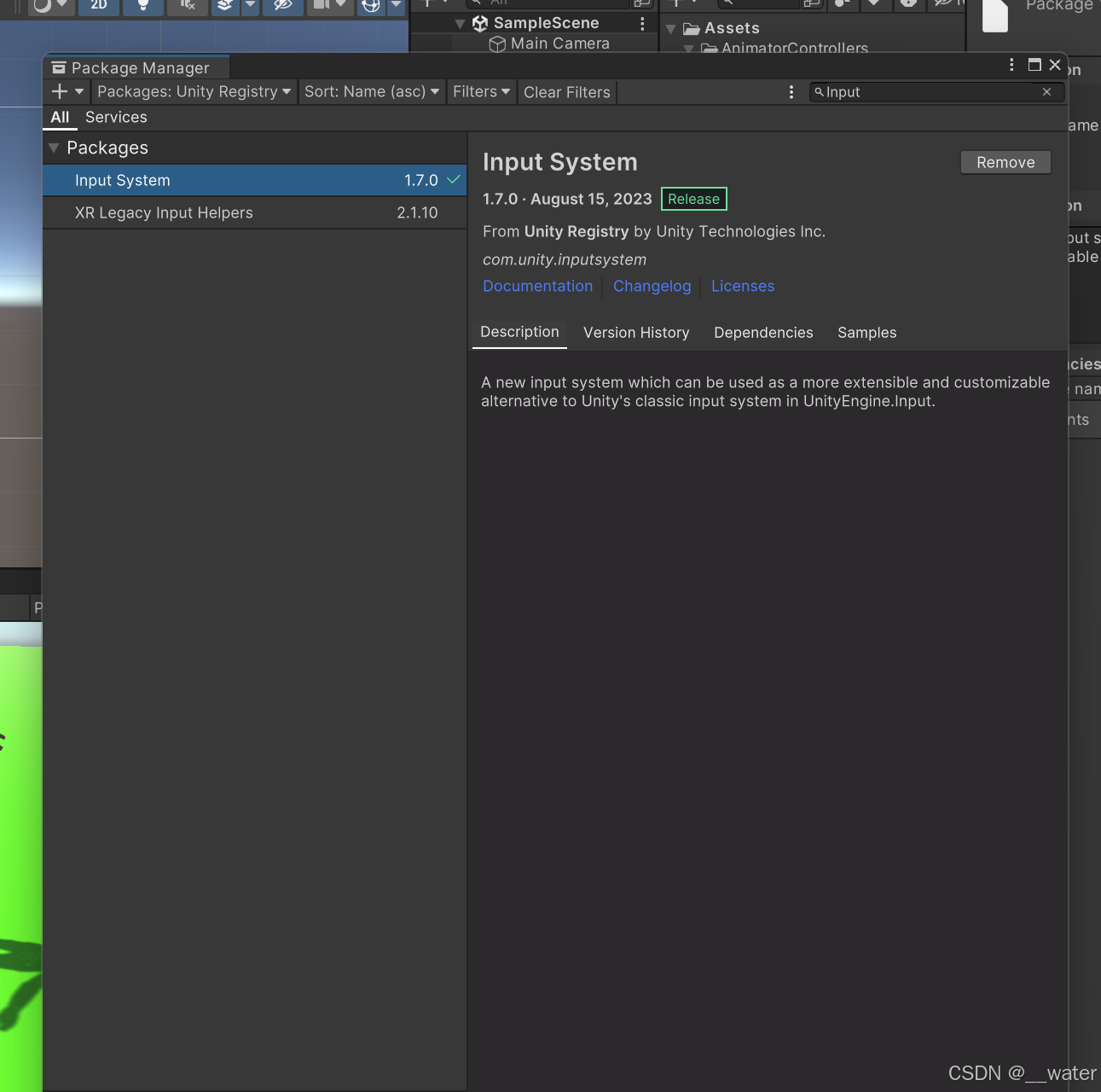Open the add package dropdown arrow
The width and height of the screenshot is (1101, 1092).
79,91
